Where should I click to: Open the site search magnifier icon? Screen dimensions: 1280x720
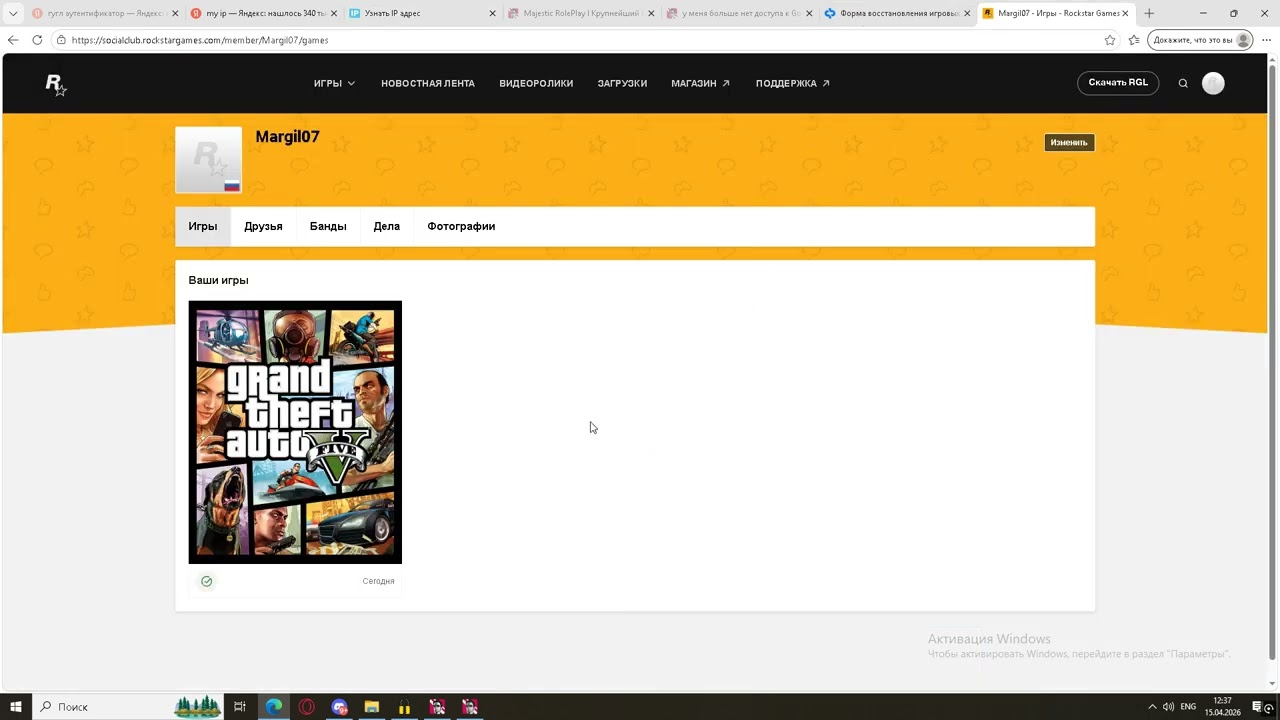1183,83
